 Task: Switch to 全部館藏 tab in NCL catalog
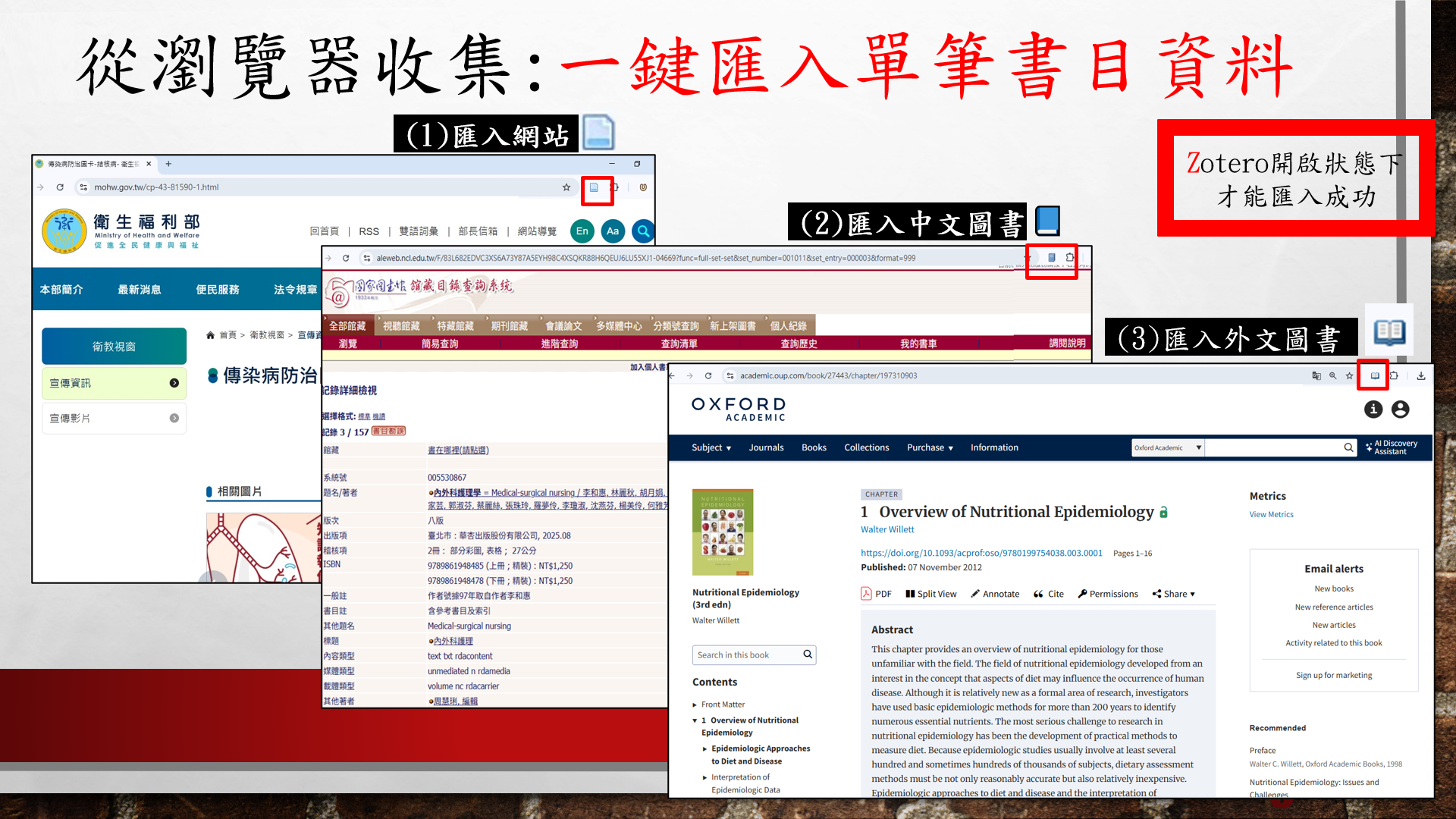pos(347,325)
